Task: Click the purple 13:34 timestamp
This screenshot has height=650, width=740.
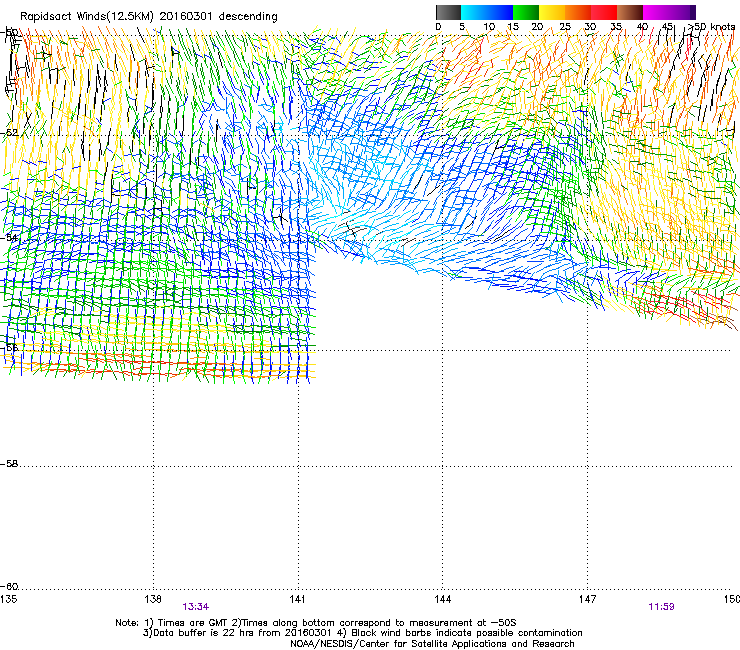Action: coord(196,607)
